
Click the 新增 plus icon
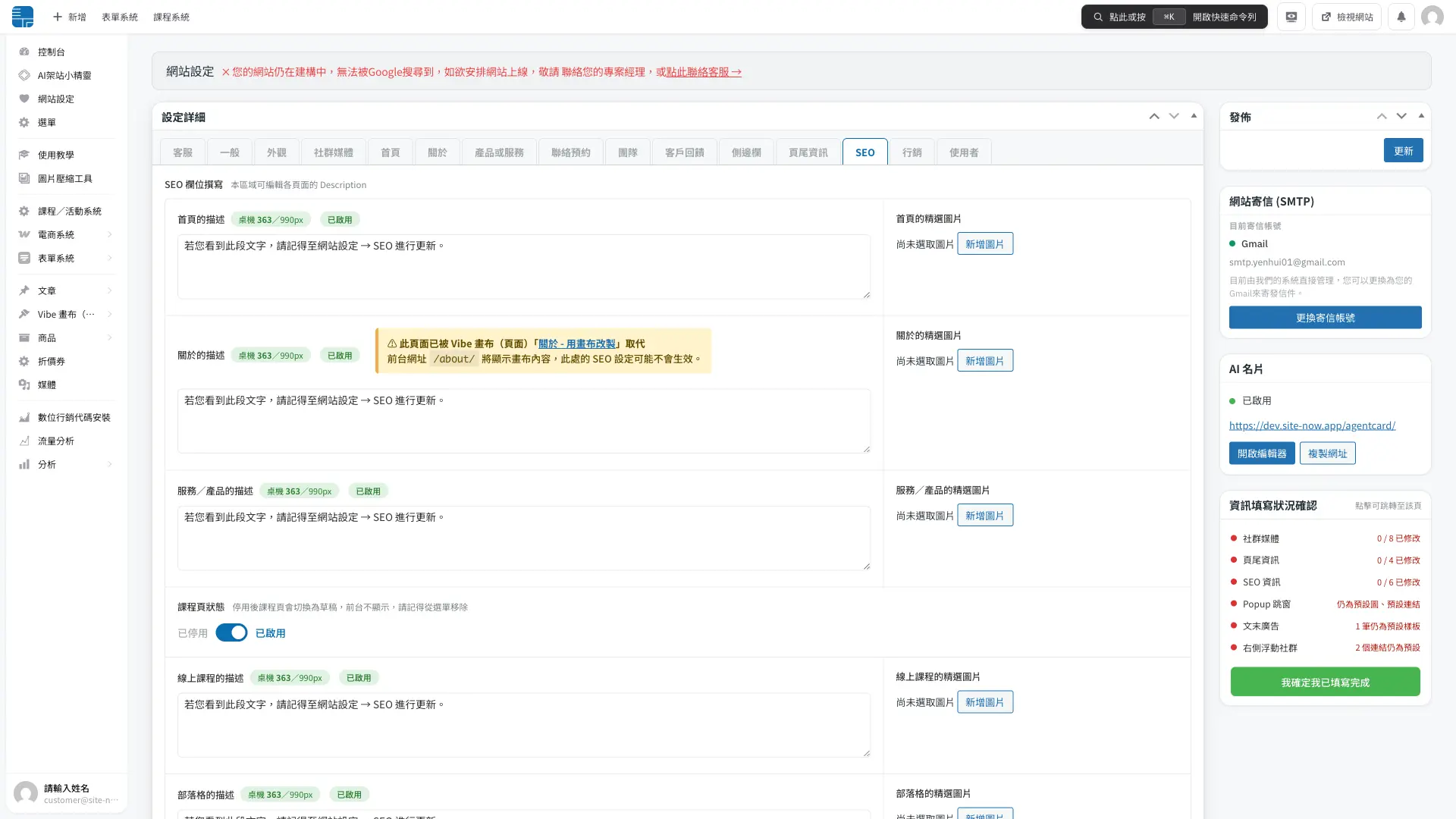point(57,17)
